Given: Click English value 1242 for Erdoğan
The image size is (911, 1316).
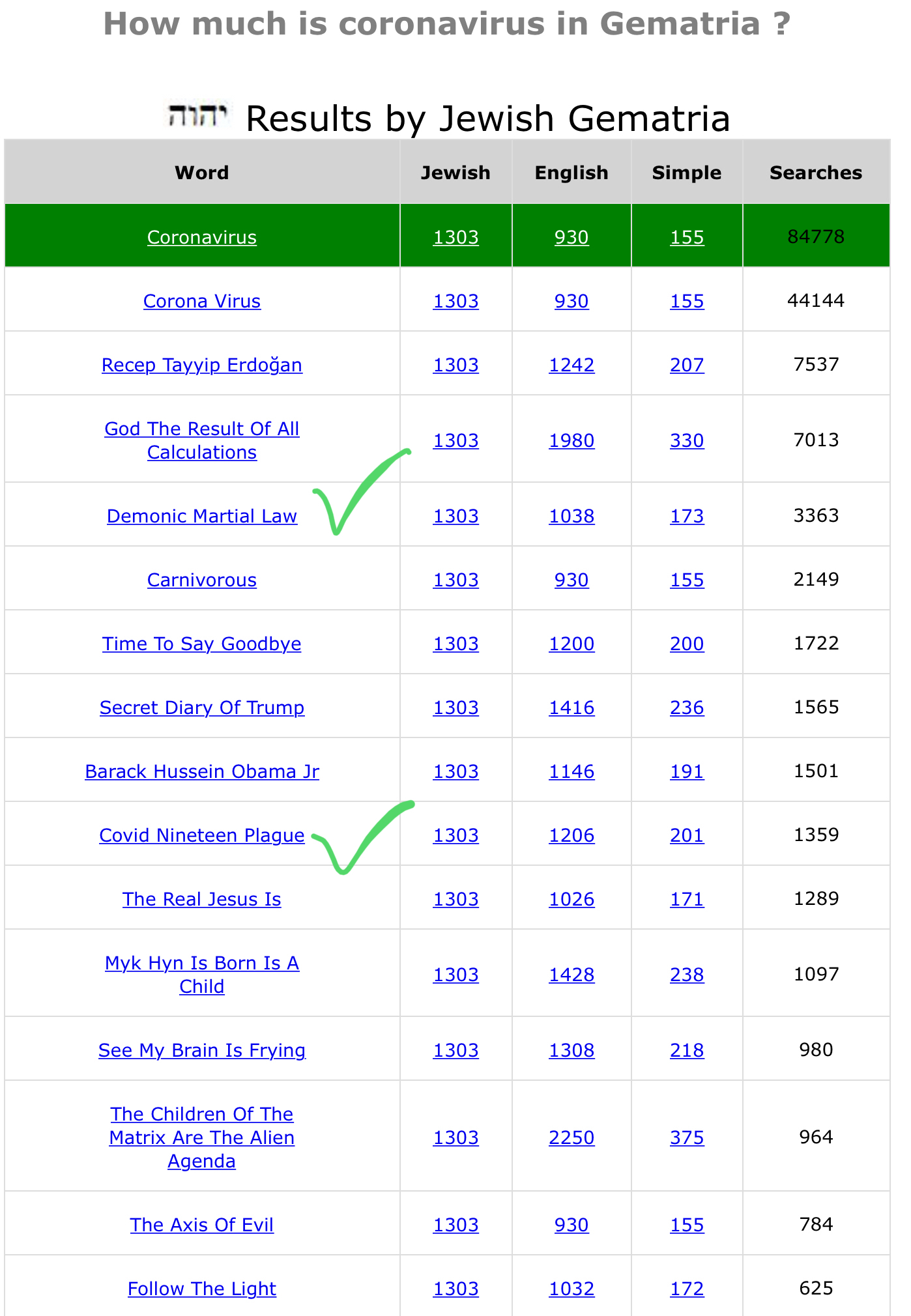Looking at the screenshot, I should pyautogui.click(x=571, y=365).
